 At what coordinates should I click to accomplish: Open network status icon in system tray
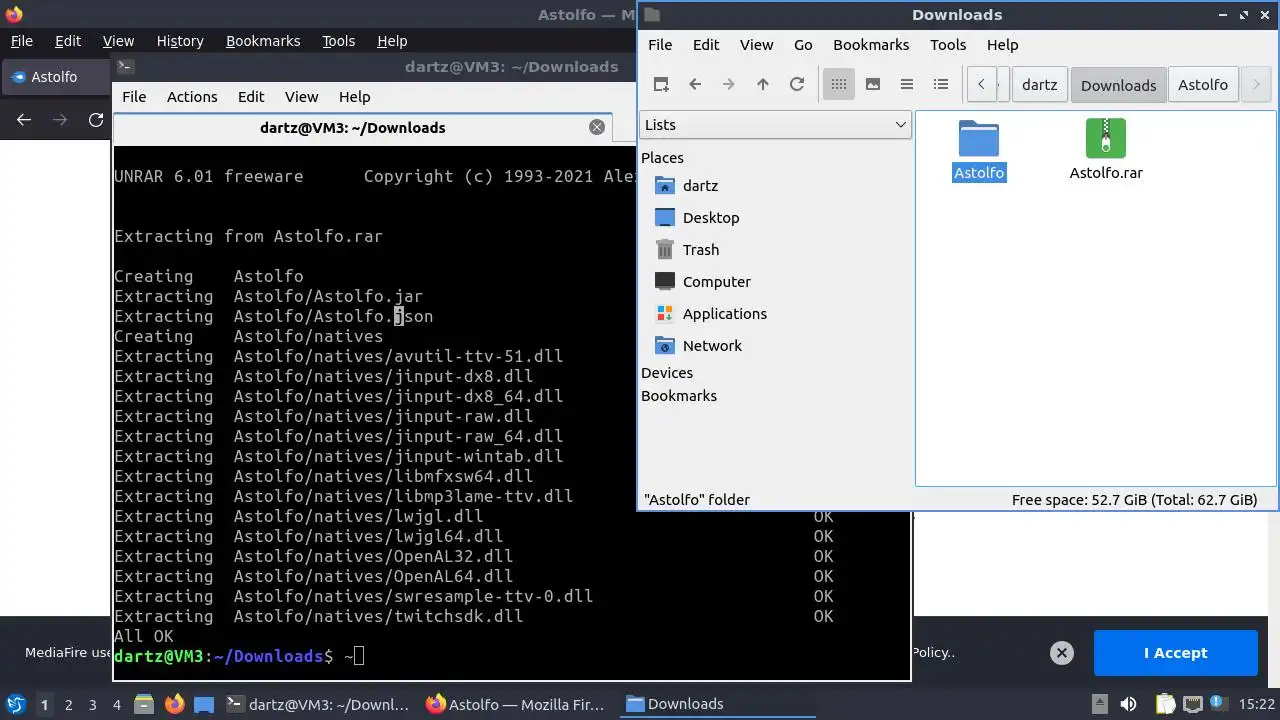tap(1192, 704)
